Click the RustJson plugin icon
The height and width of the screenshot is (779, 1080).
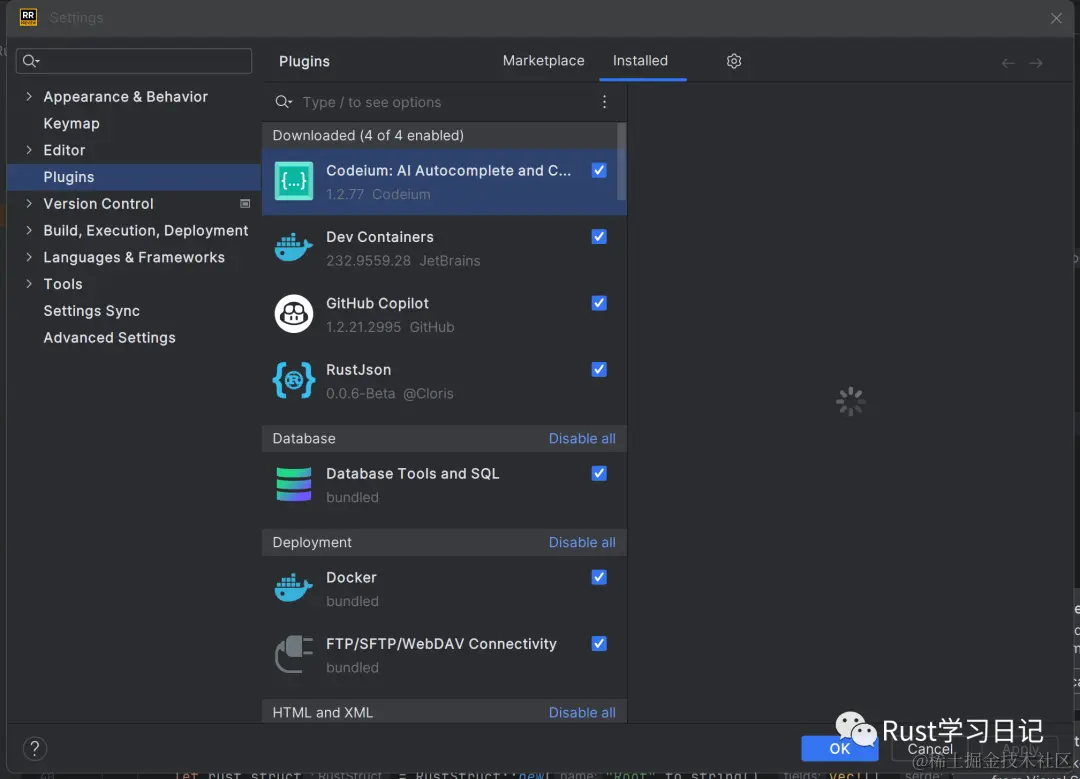293,380
